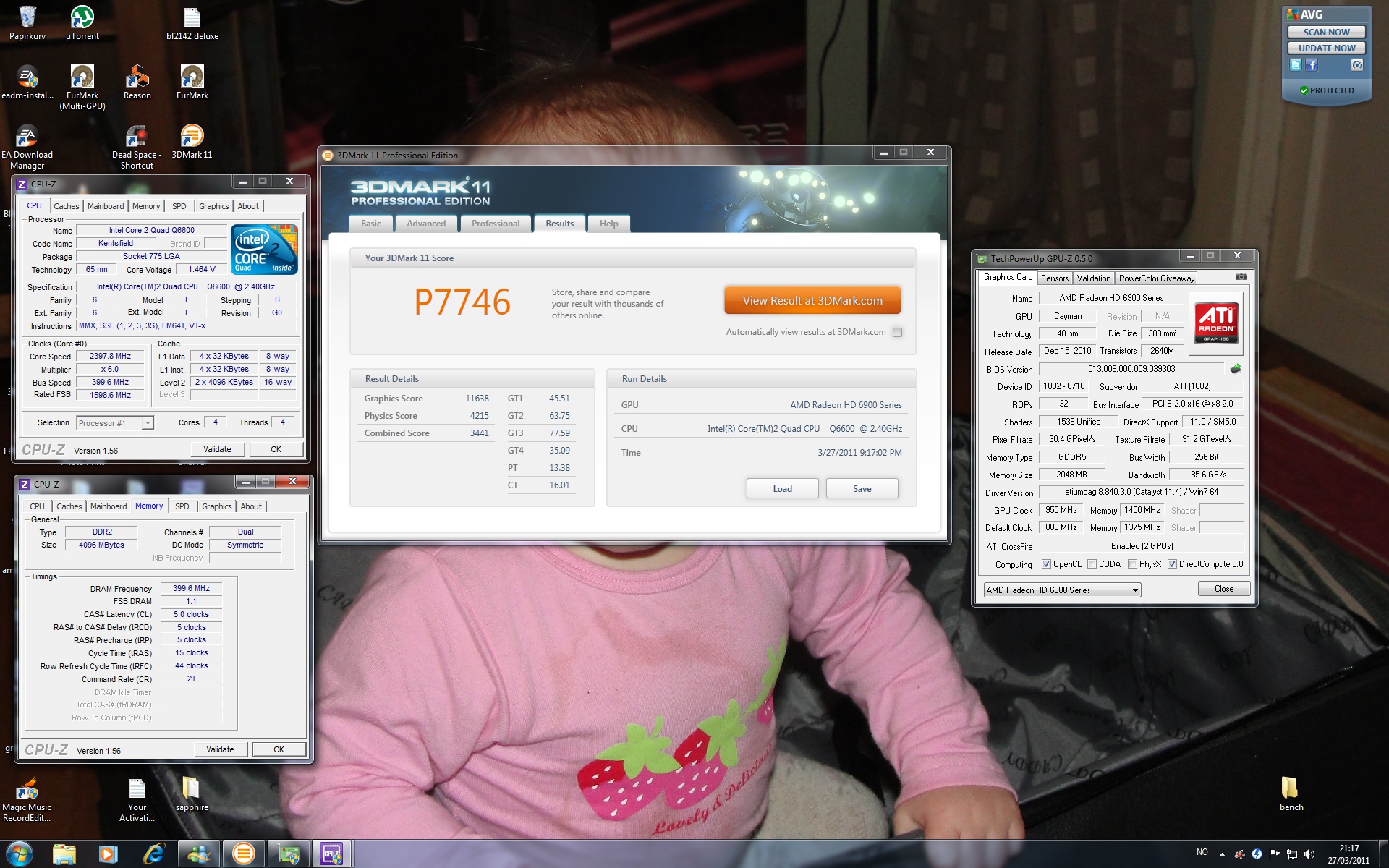Image resolution: width=1389 pixels, height=868 pixels.
Task: Click the Save button in Run Details
Action: (862, 489)
